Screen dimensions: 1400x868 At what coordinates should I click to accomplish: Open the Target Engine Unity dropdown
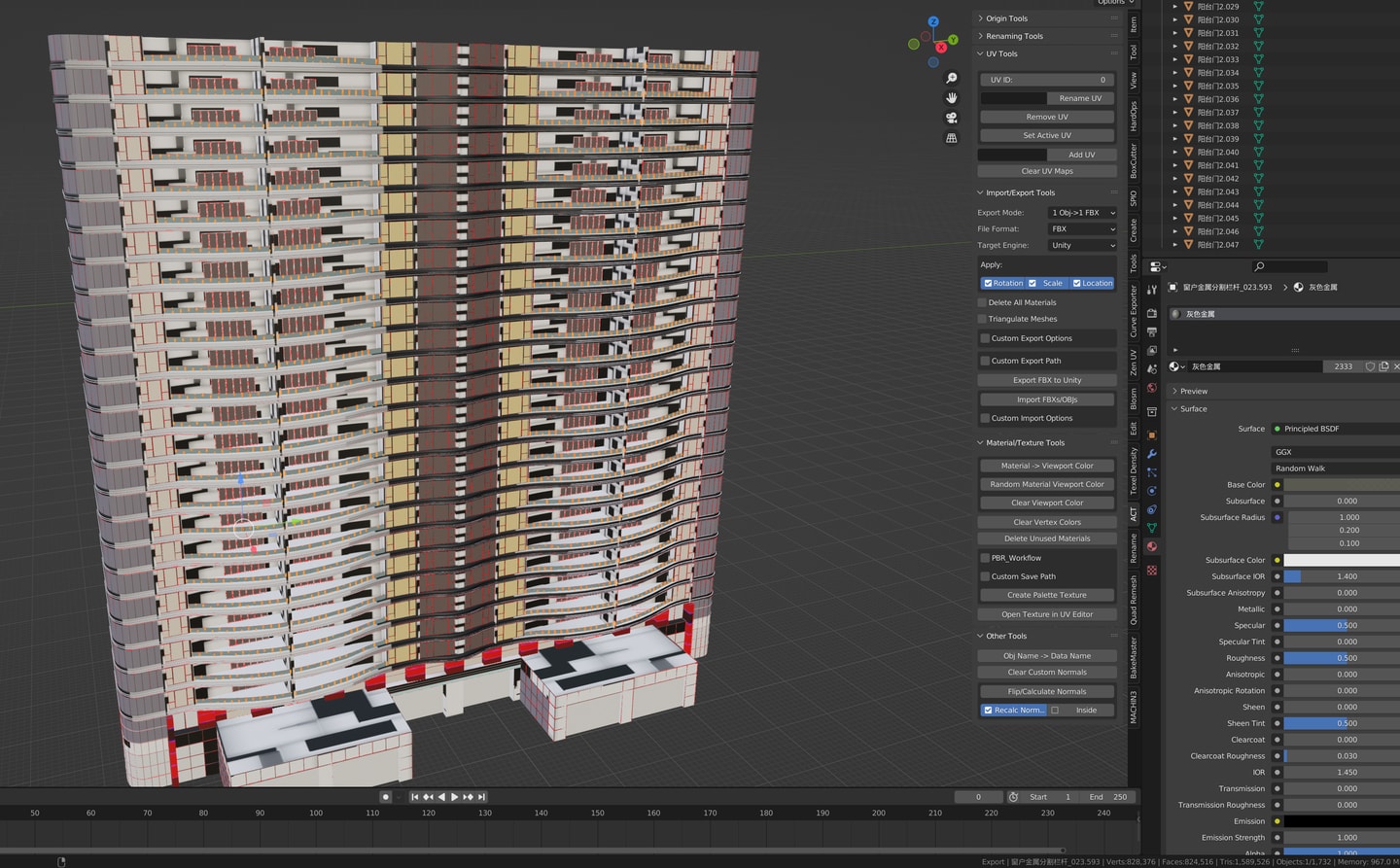pyautogui.click(x=1082, y=246)
